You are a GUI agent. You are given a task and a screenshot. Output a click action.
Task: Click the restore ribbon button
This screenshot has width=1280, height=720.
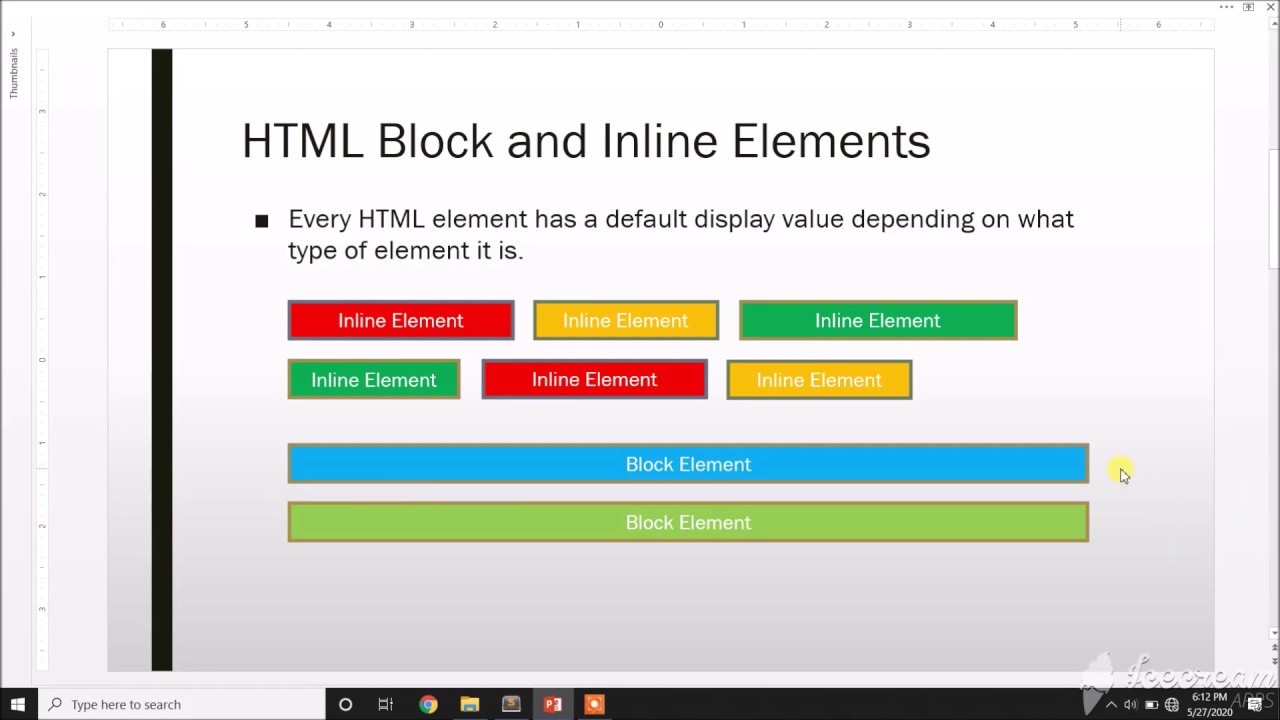[x=1249, y=7]
